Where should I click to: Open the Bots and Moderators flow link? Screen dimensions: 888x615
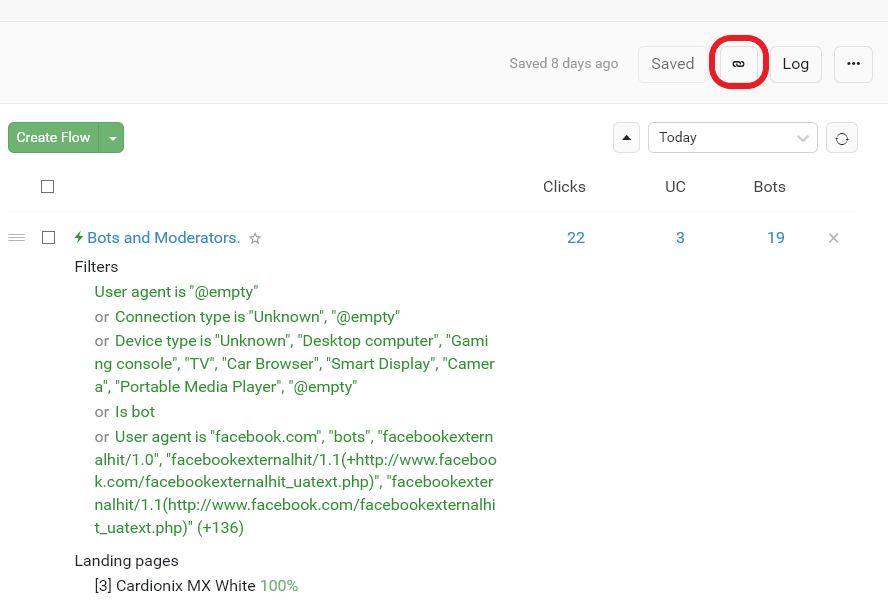click(163, 238)
